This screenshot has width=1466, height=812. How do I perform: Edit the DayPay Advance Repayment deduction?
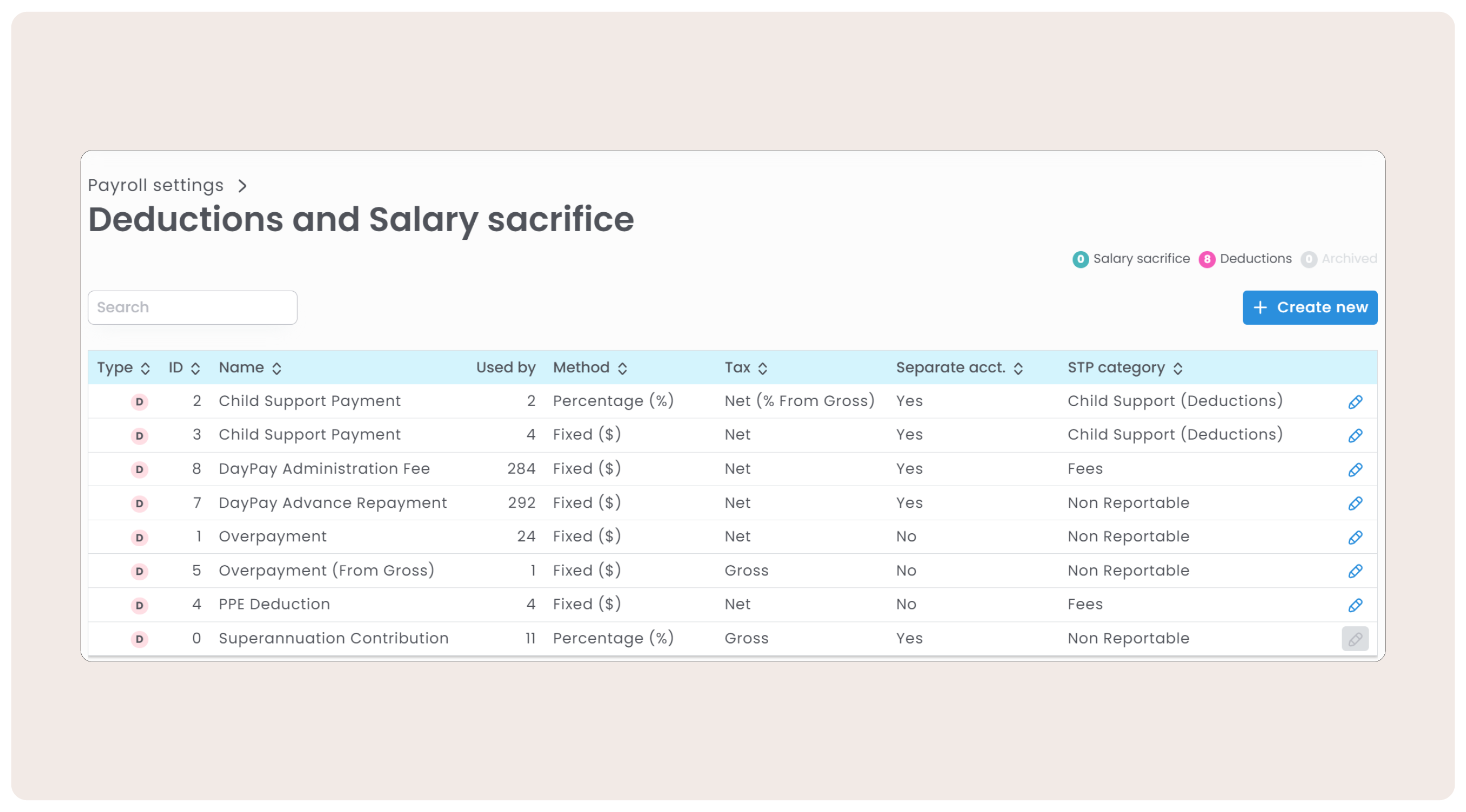coord(1354,503)
